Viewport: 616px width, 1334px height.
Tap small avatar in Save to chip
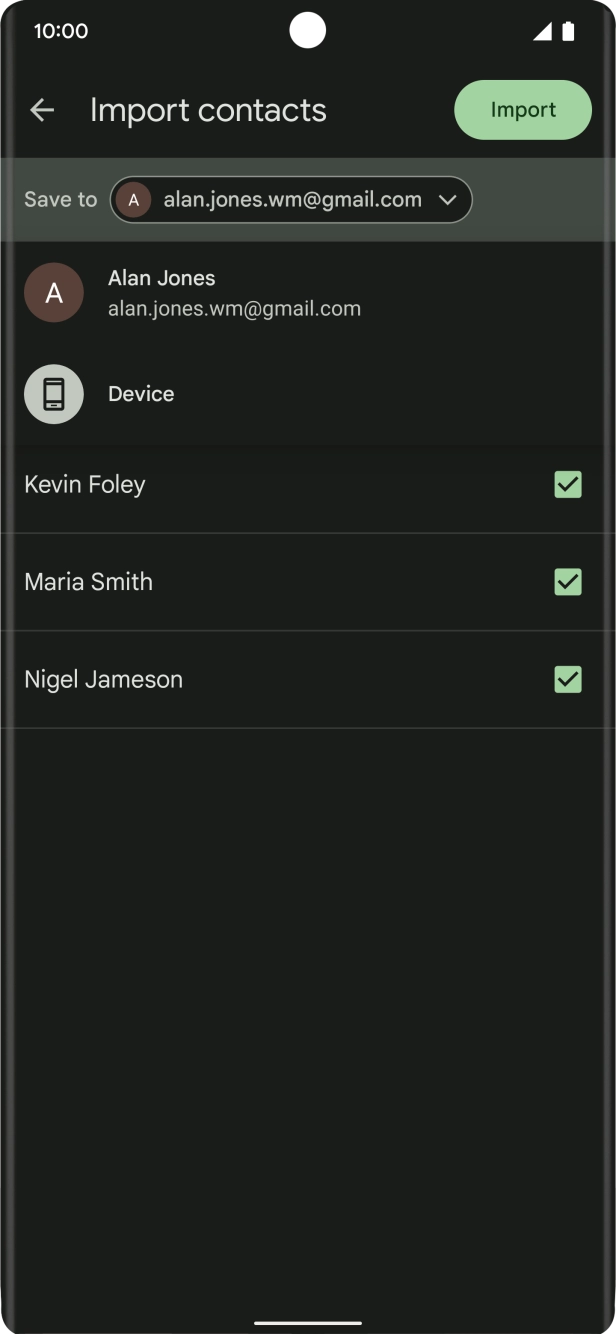[x=133, y=200]
